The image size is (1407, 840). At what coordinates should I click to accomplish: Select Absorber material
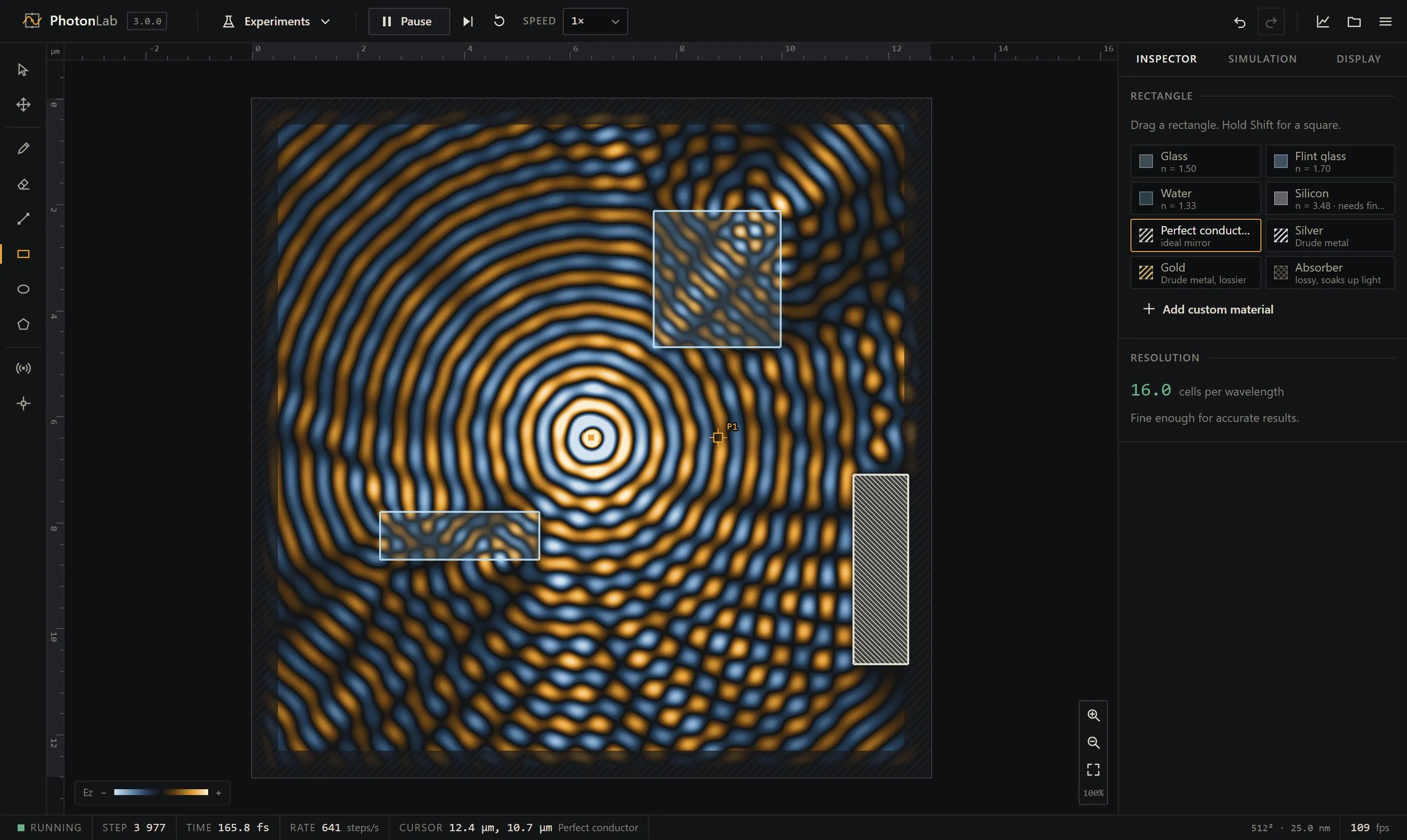tap(1329, 273)
